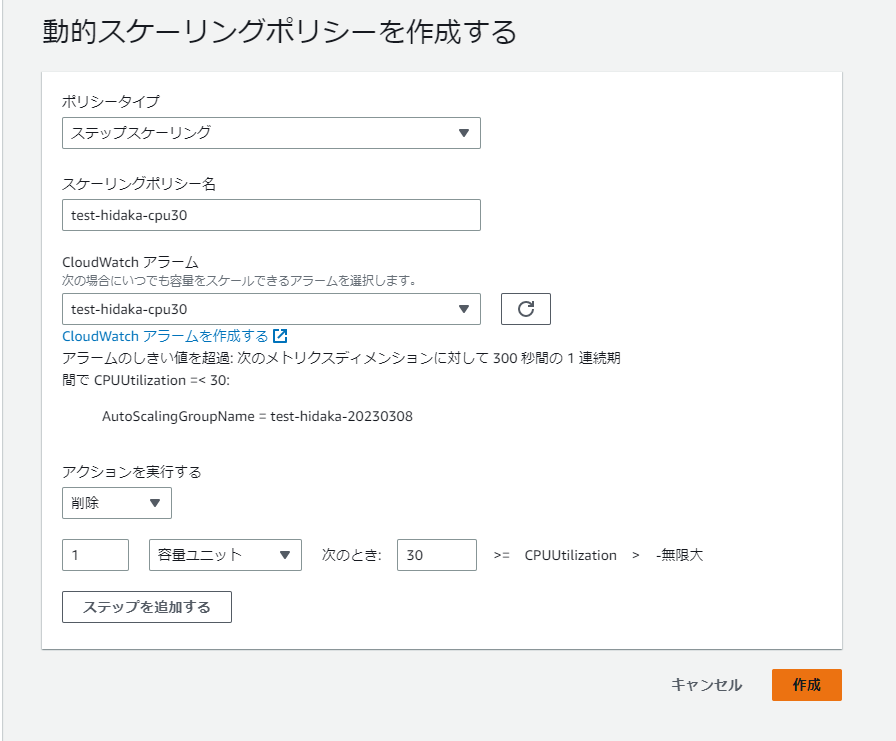
Task: Open the CloudWatch アラームを作成する link
Action: [x=165, y=336]
